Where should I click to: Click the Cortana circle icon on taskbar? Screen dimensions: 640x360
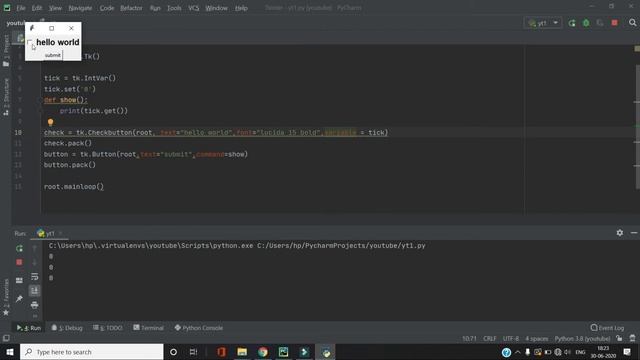[173, 352]
